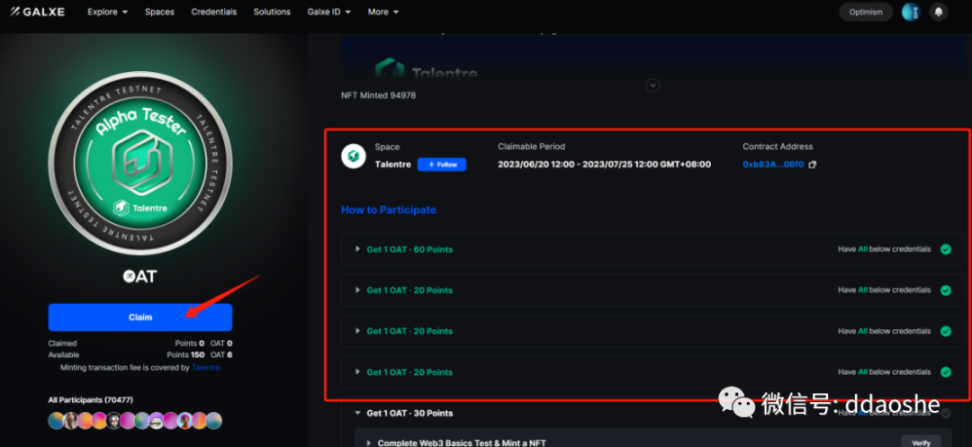This screenshot has width=972, height=447.
Task: Open the Credentials menu item
Action: (214, 12)
